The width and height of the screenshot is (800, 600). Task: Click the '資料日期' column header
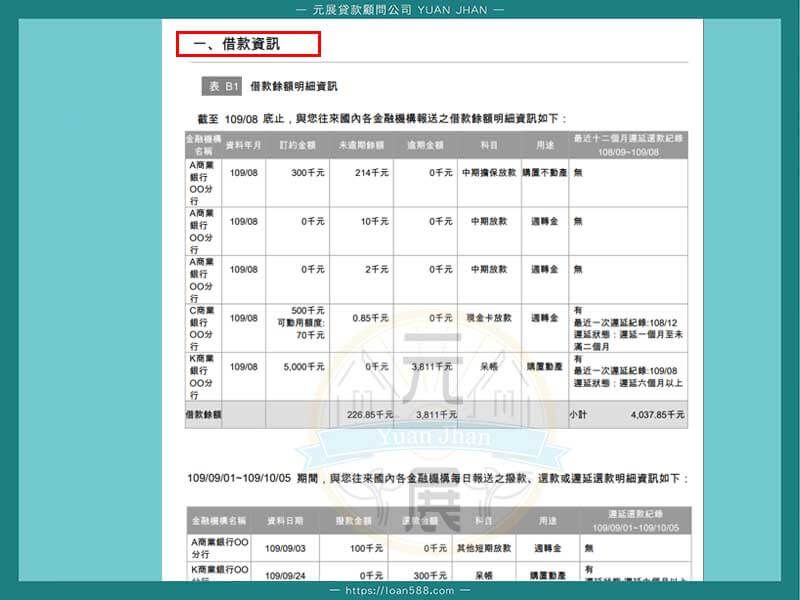[x=285, y=521]
